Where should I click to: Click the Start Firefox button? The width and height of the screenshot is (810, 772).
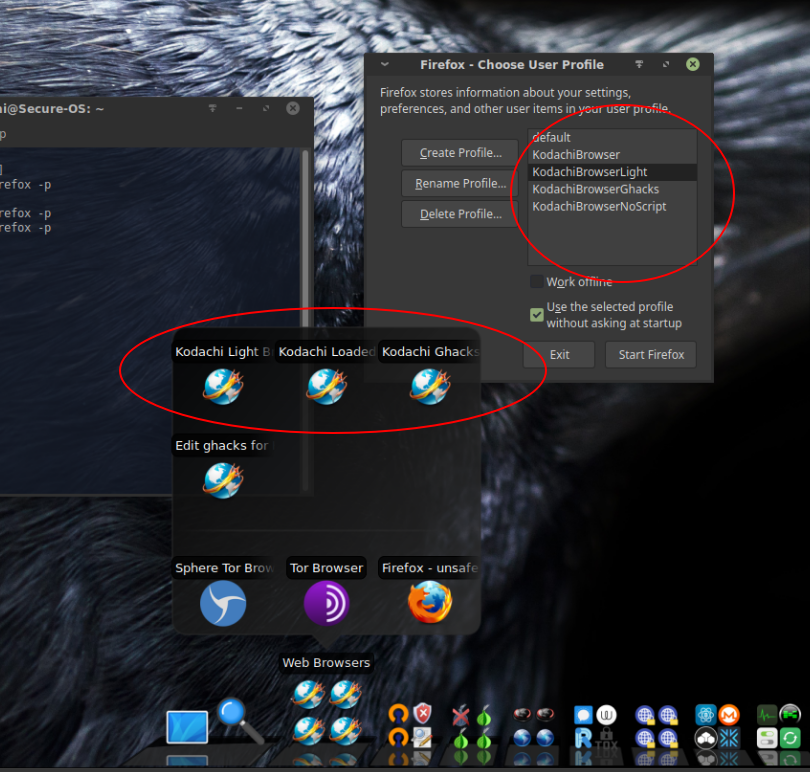point(650,355)
